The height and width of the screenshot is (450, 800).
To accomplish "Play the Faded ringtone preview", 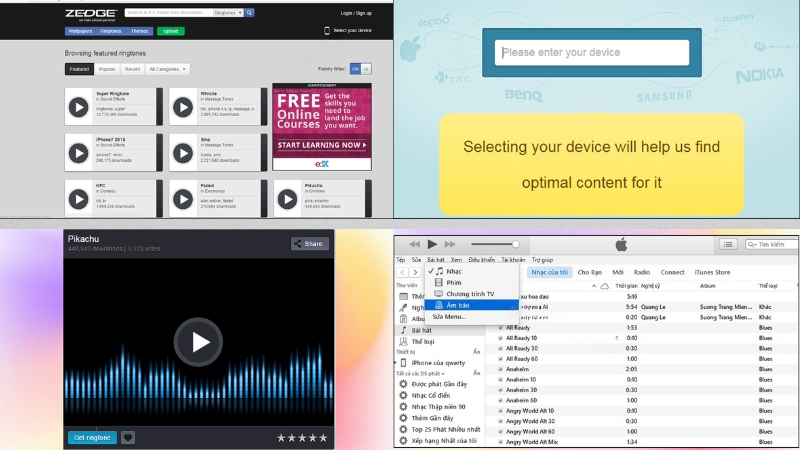I will click(183, 199).
